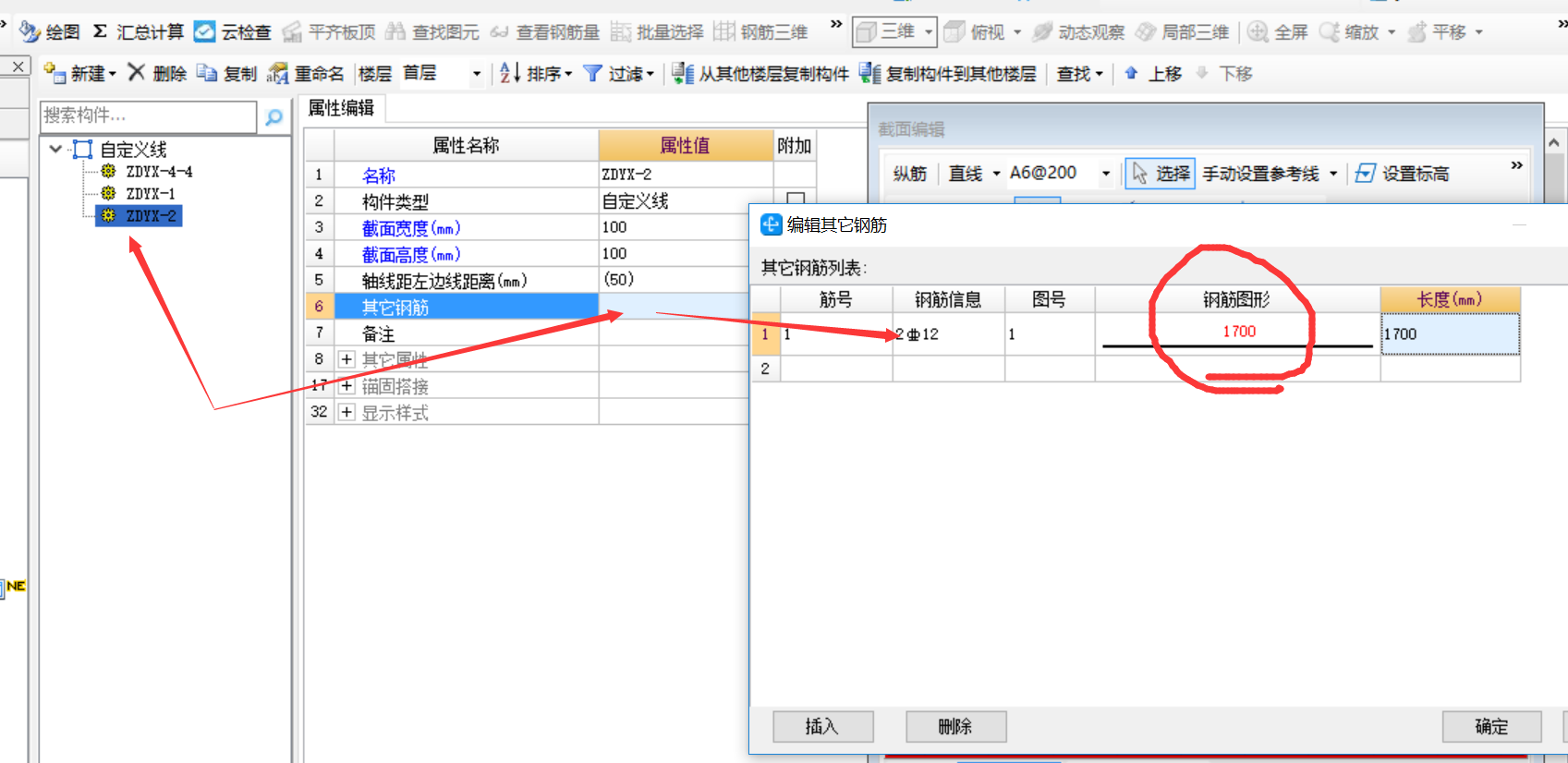Click 其它钢筋 property value cell
Screen dimensions: 1568x763
(674, 306)
